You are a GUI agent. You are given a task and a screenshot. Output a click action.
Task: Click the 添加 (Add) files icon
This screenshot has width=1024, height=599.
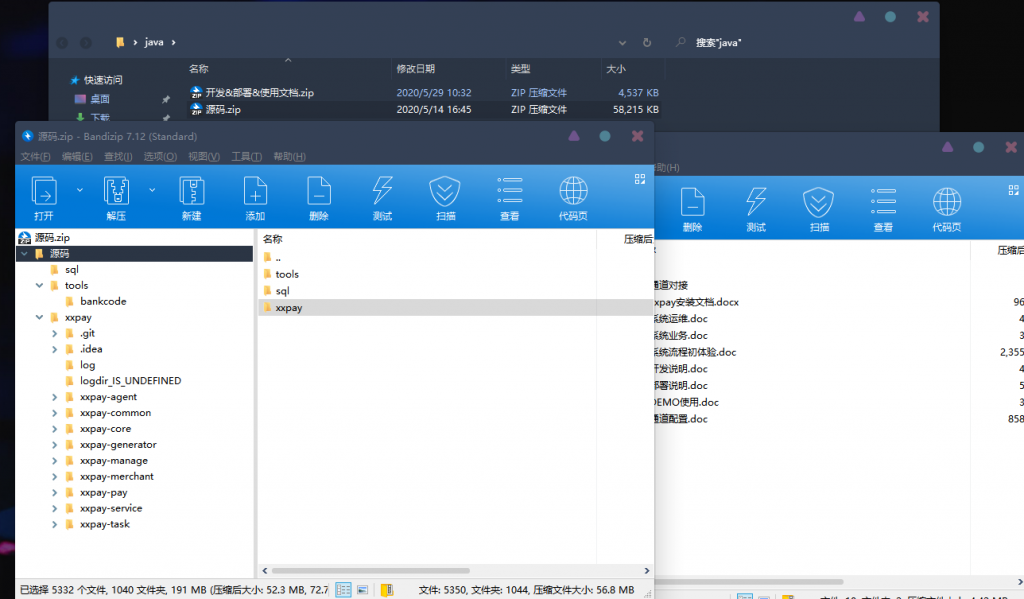(x=255, y=192)
